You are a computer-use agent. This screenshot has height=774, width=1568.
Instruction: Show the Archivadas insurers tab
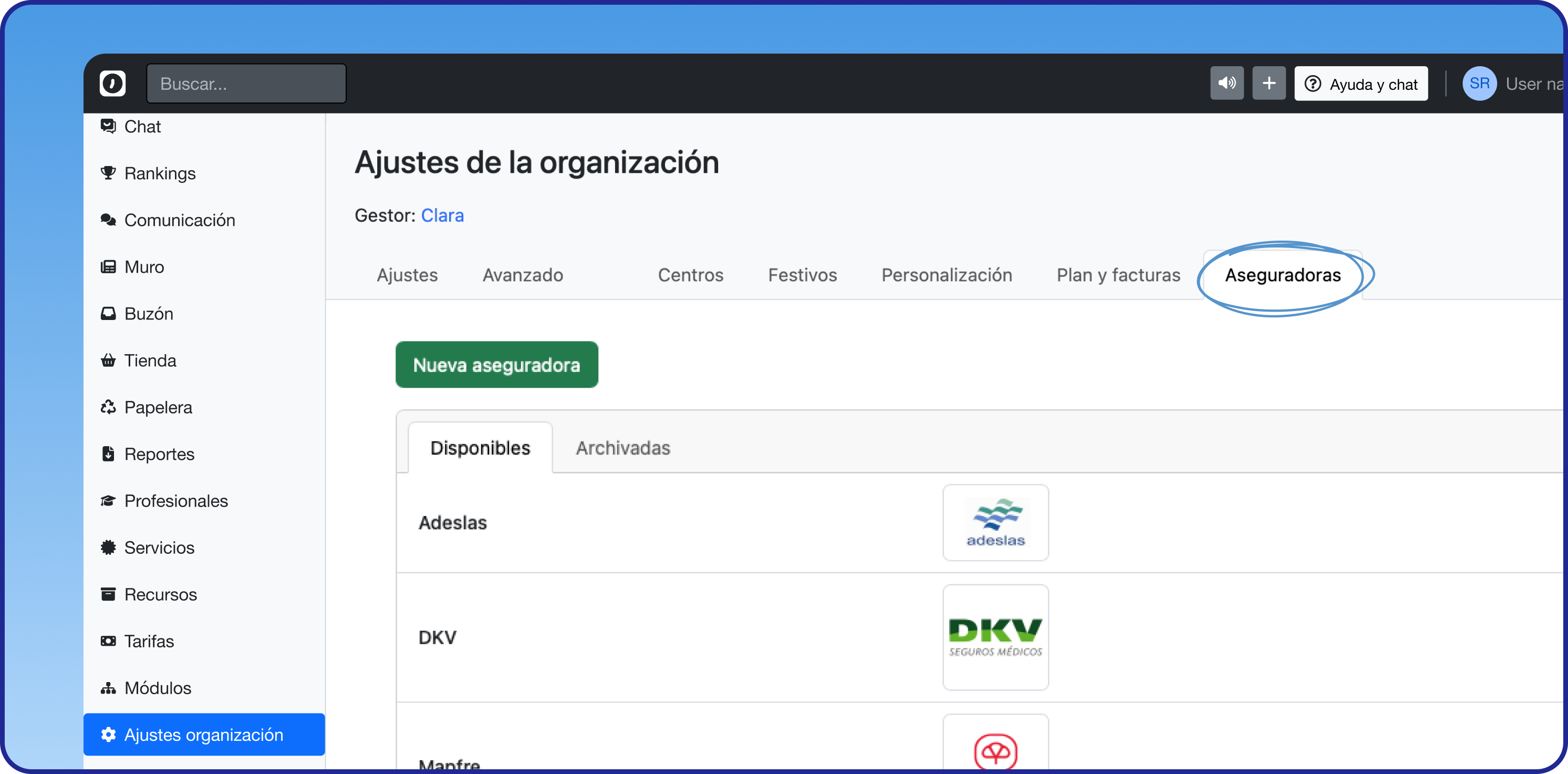click(x=622, y=448)
